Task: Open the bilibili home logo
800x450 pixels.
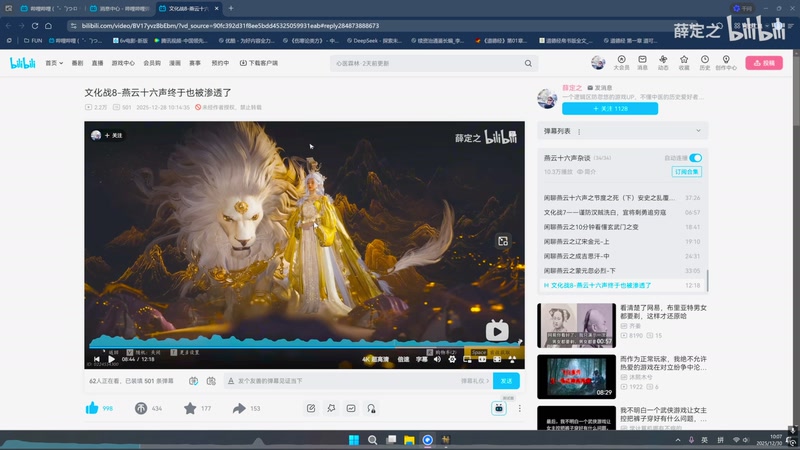Action: pos(22,63)
